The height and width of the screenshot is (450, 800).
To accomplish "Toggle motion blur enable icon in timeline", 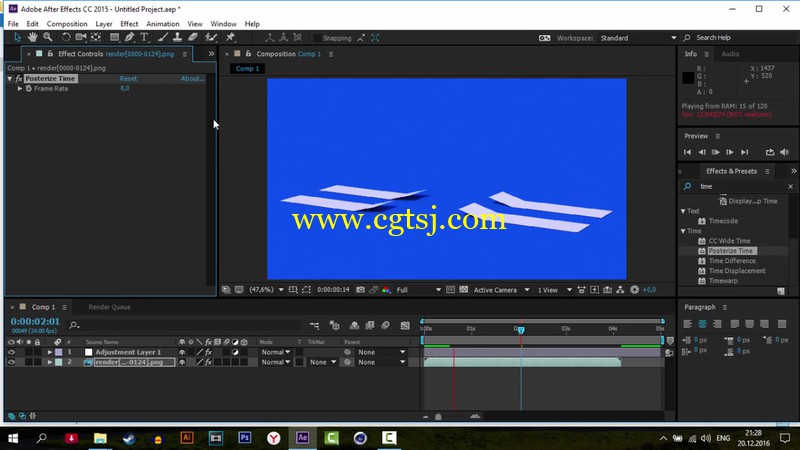I will (385, 325).
